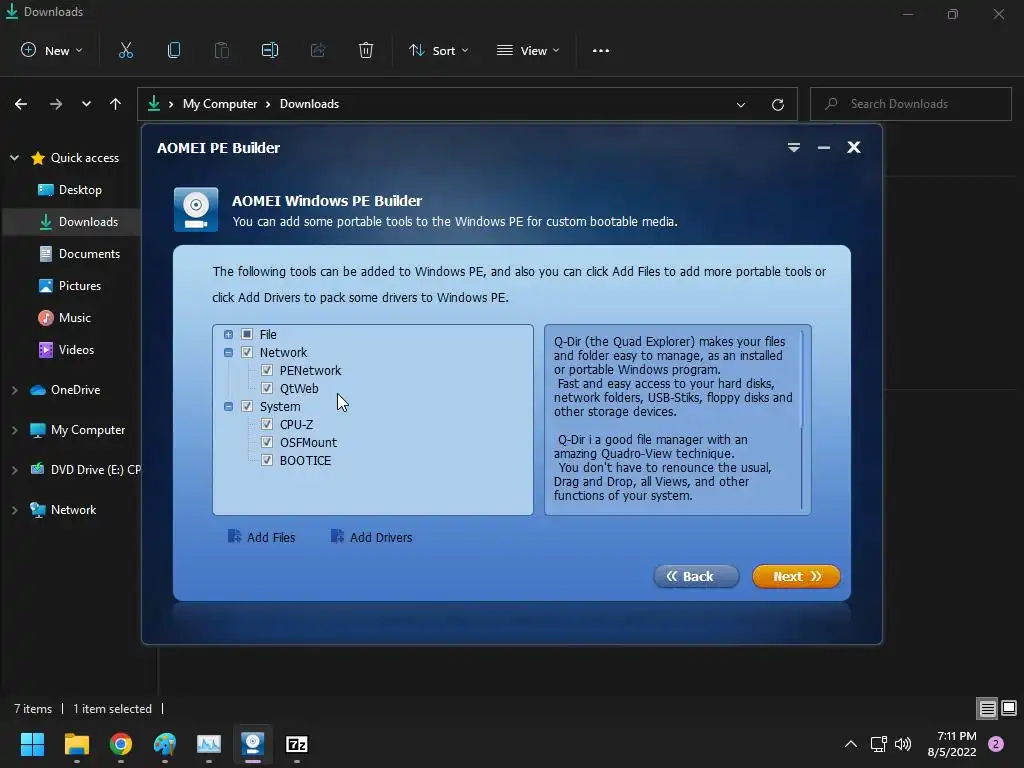1024x768 pixels.
Task: Uncheck the BOOTICE checkbox
Action: (266, 460)
